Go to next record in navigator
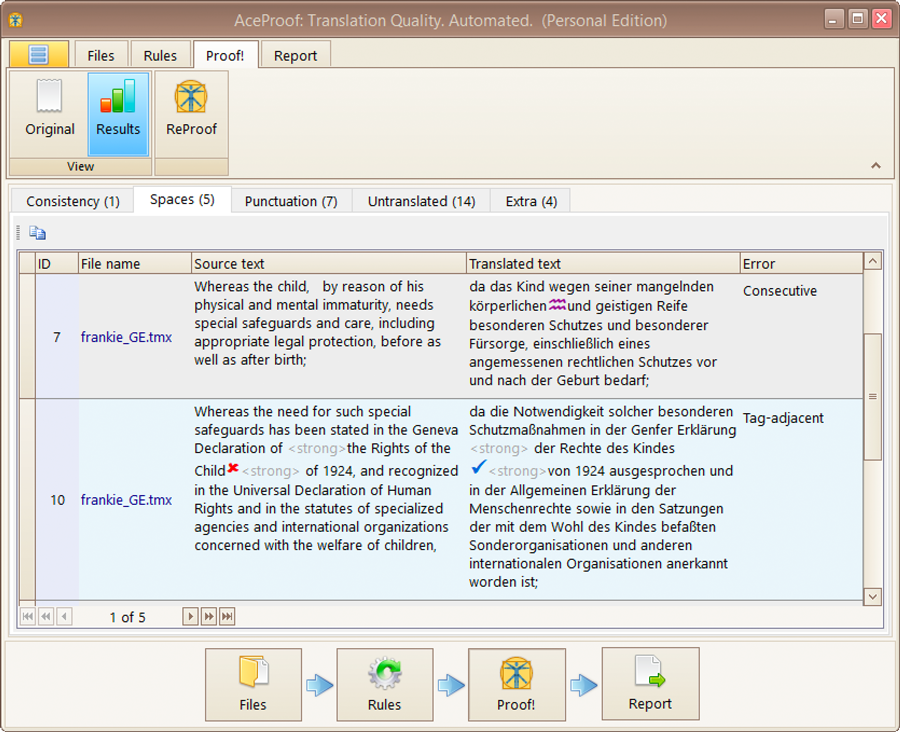This screenshot has width=900, height=732. [190, 617]
